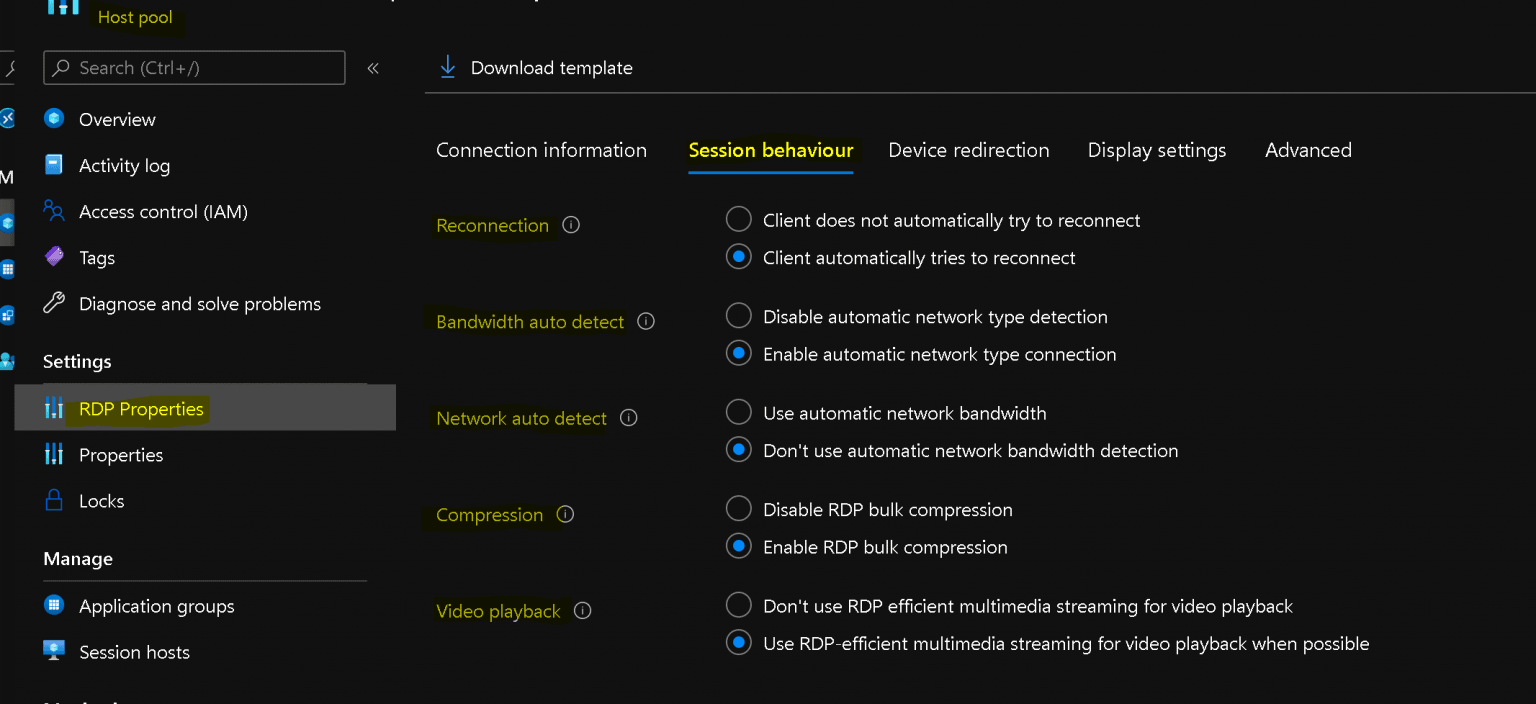Screen dimensions: 1536x704
Task: Click the Tags icon in sidebar
Action: click(53, 257)
